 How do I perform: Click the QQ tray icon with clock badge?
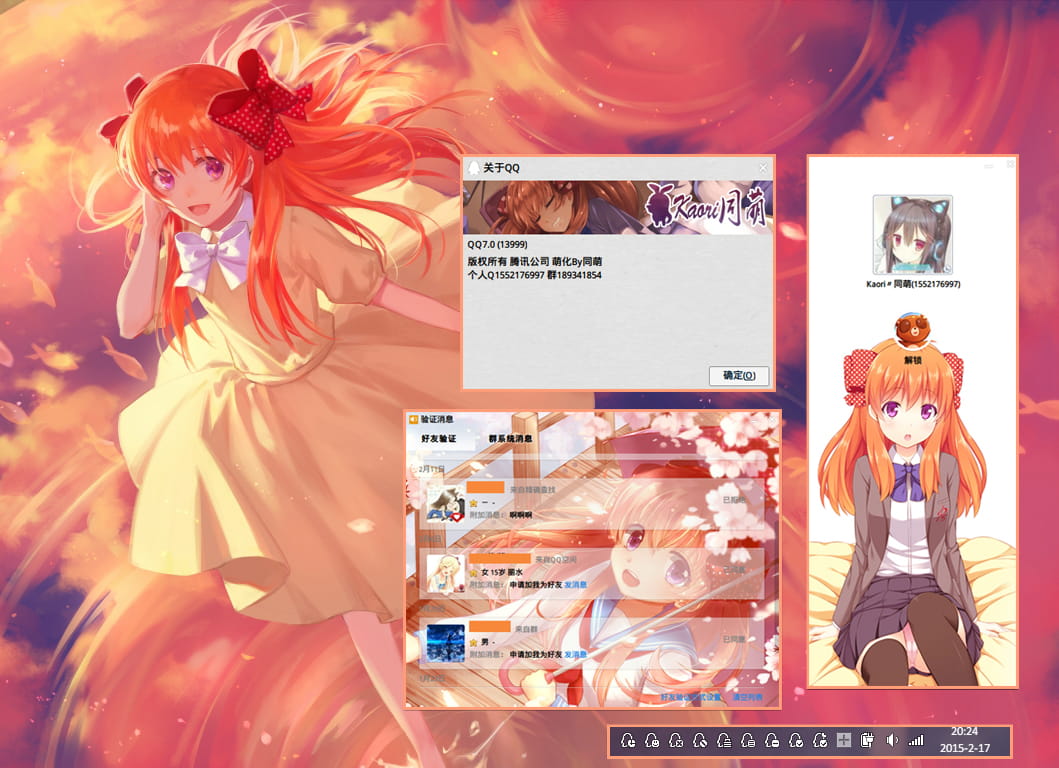(x=627, y=741)
